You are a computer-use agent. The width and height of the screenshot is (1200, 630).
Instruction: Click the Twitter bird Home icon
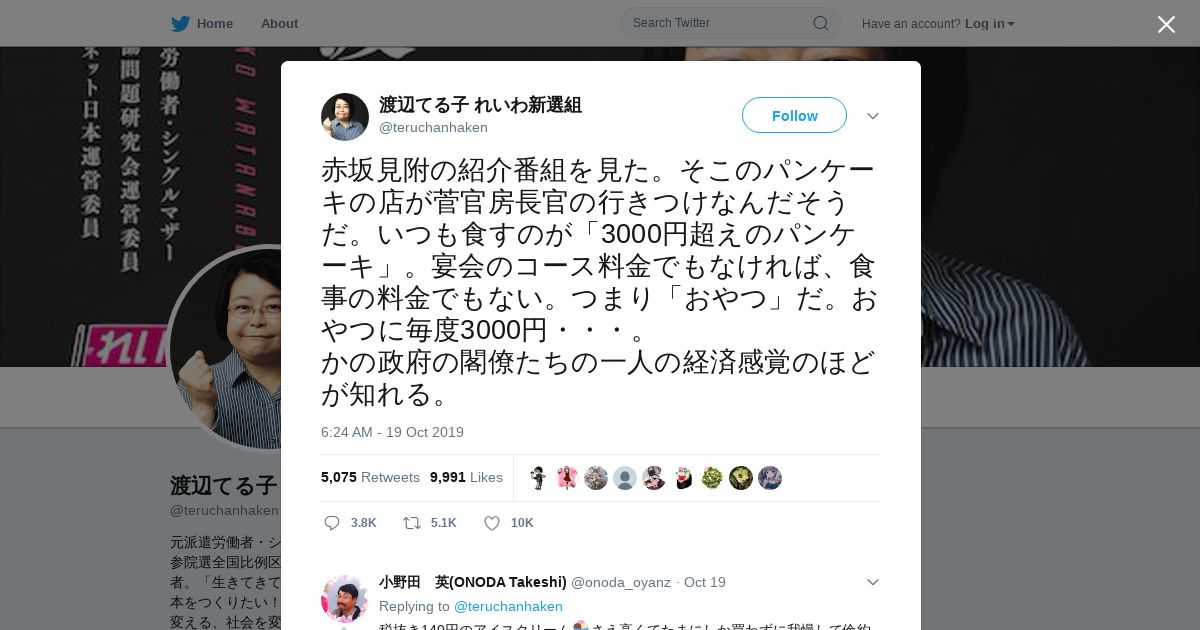click(180, 23)
